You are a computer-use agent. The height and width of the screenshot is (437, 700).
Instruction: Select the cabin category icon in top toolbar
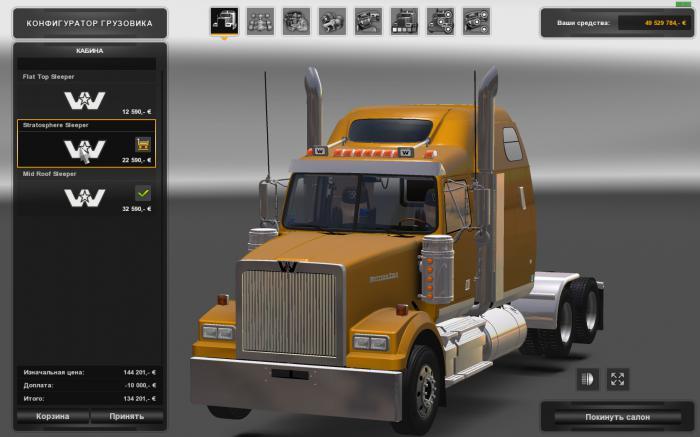224,21
